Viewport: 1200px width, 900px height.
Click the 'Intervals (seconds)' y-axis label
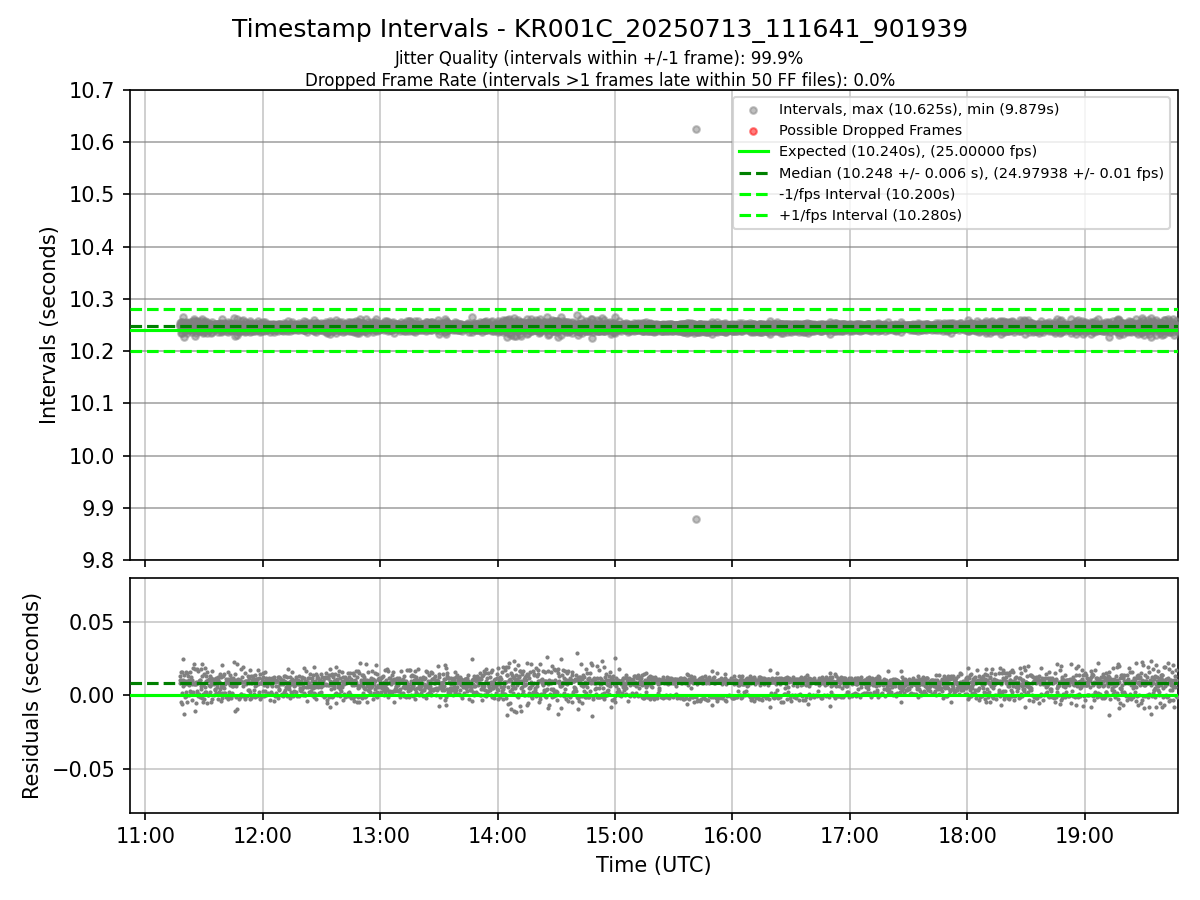[x=49, y=325]
